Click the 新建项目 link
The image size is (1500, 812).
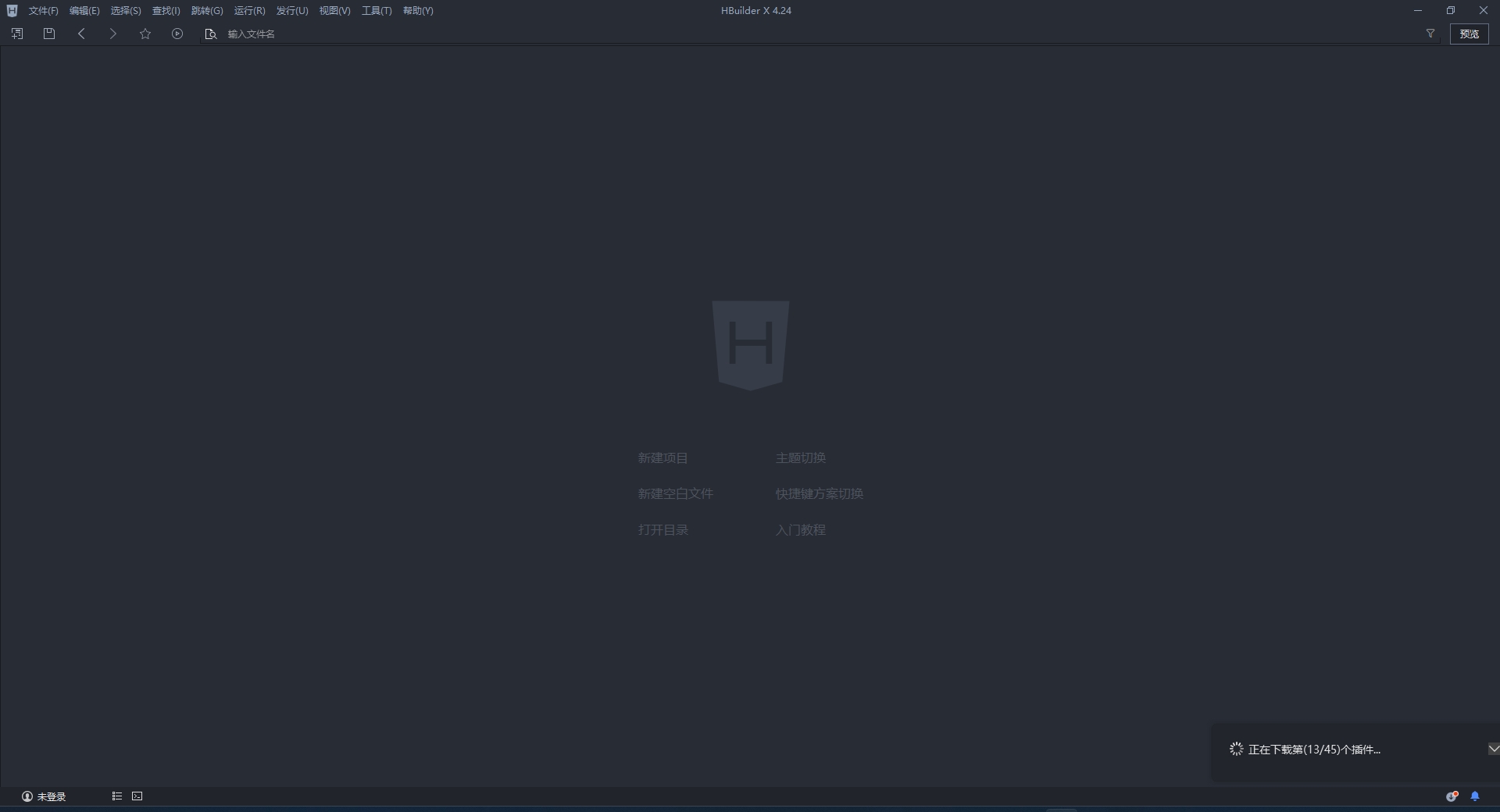(x=663, y=458)
